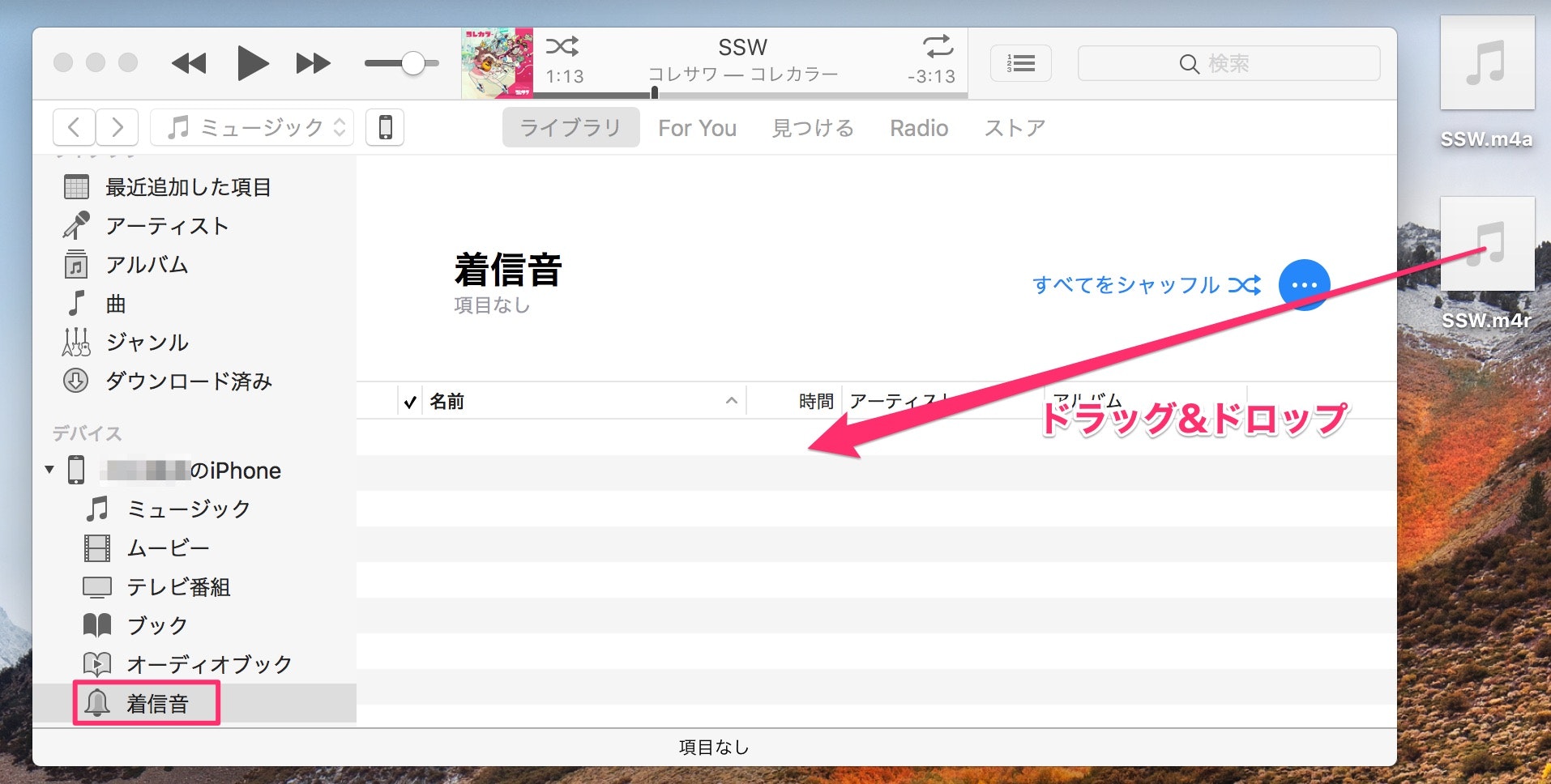
Task: Go back with the left chevron button
Action: [x=74, y=127]
